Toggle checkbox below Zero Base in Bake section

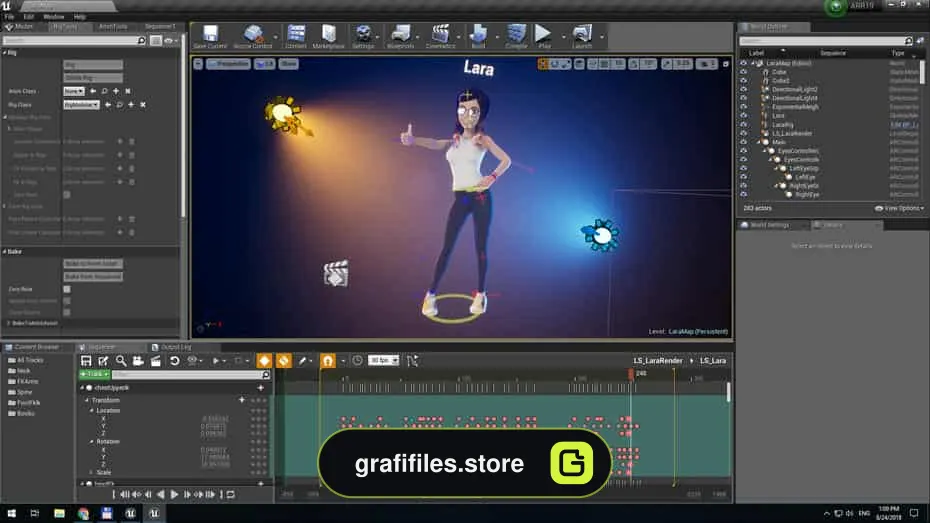(67, 301)
